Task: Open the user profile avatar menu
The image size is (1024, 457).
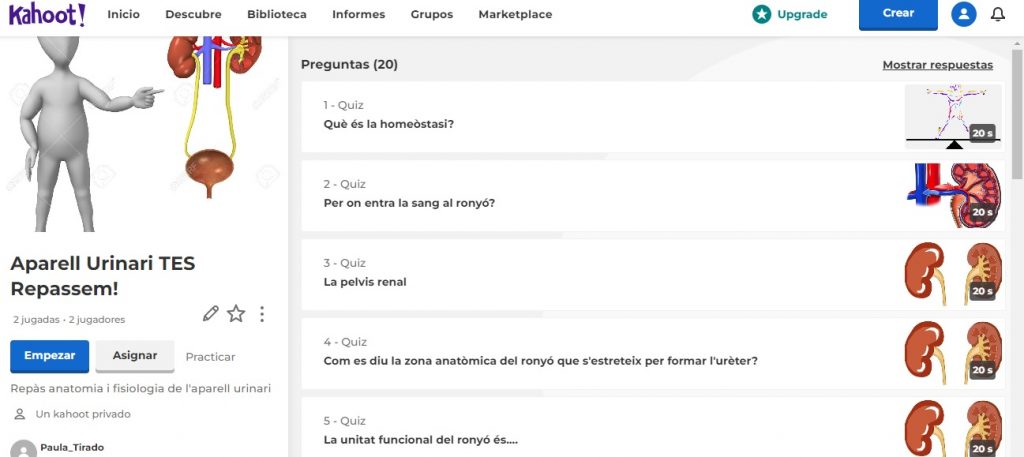Action: click(963, 15)
